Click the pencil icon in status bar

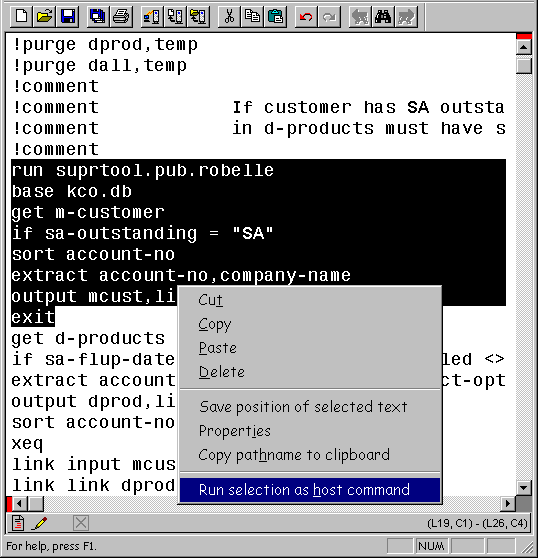pyautogui.click(x=39, y=523)
